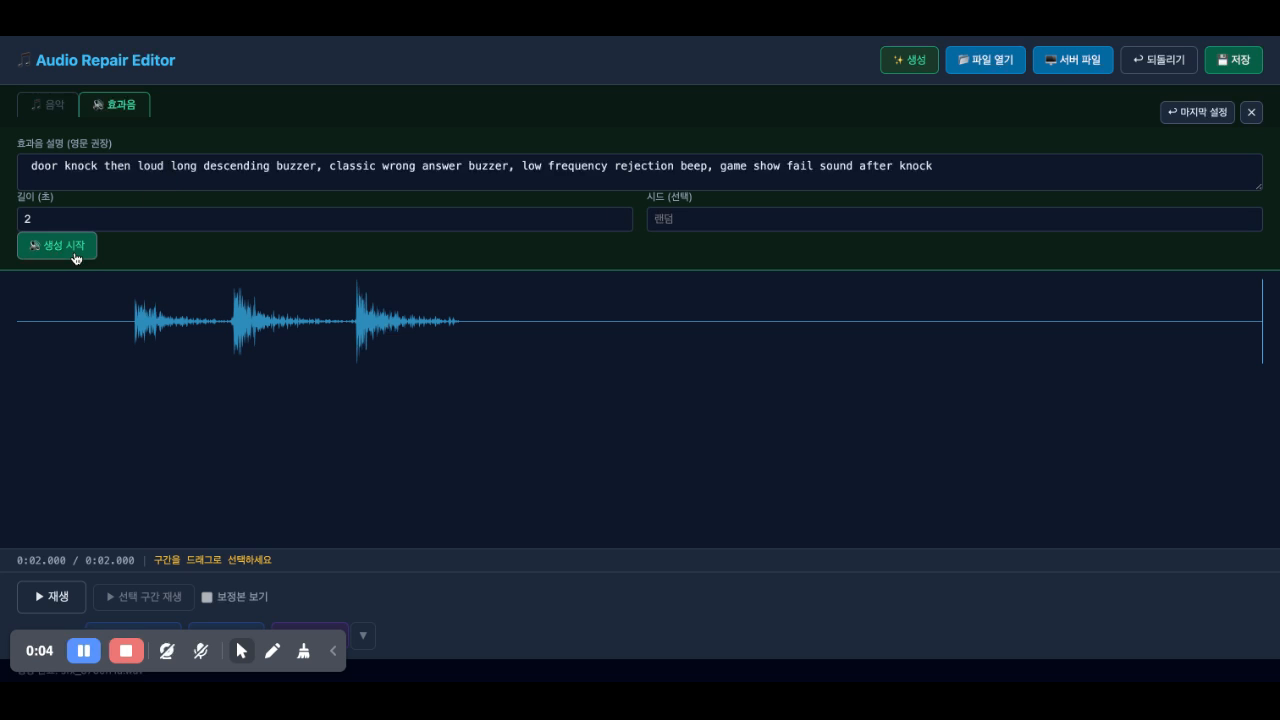Pause the screen recording
This screenshot has height=720, width=1280.
click(84, 651)
